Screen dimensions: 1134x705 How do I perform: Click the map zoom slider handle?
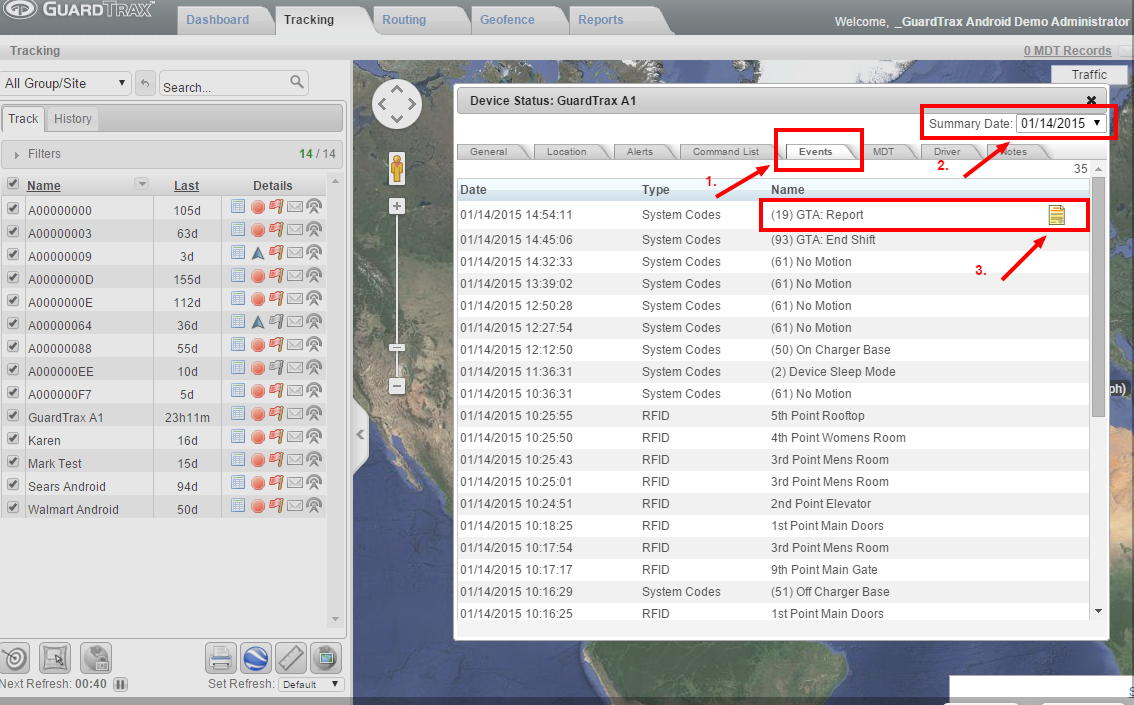point(397,348)
